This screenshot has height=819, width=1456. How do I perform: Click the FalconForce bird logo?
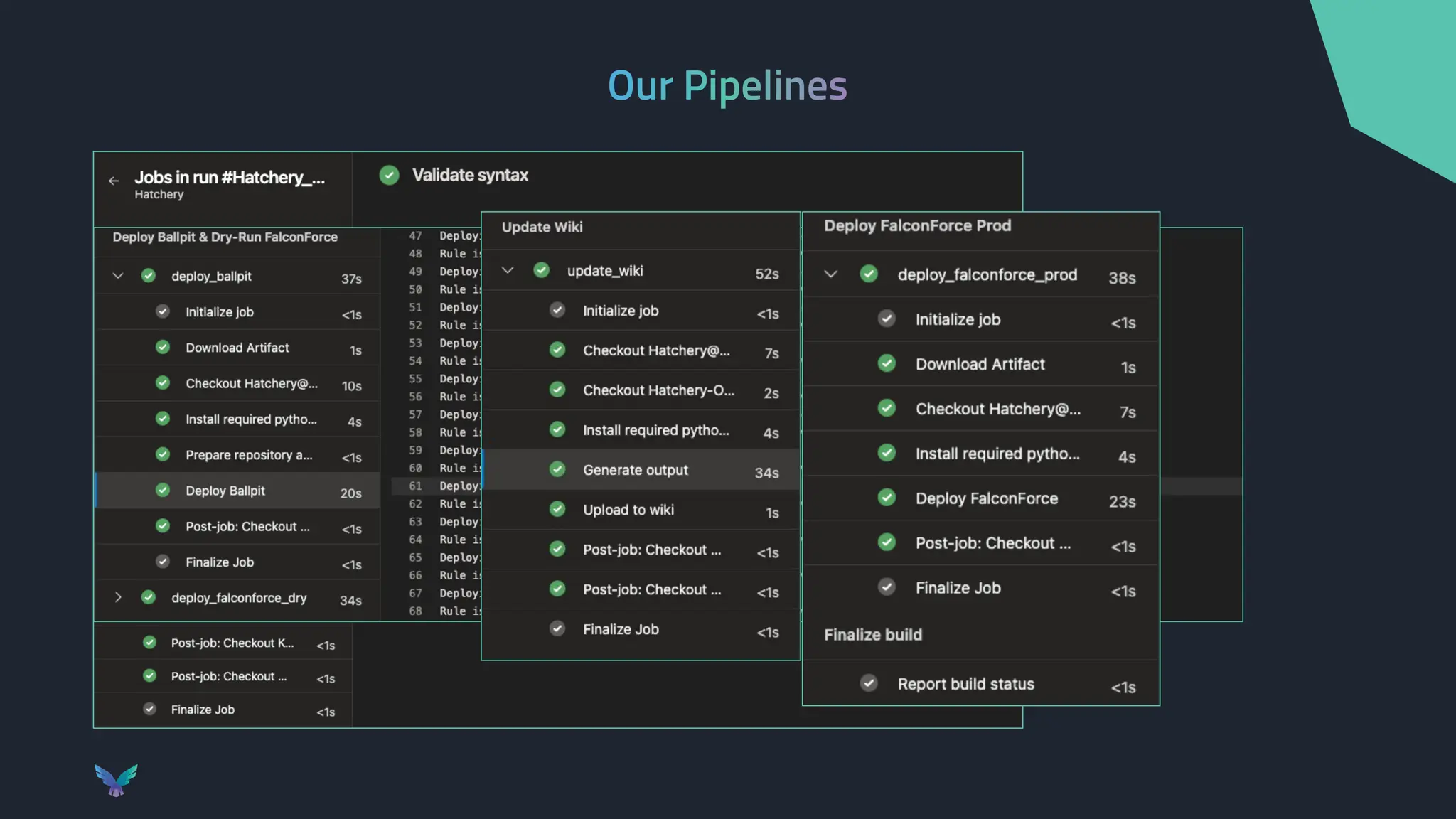[116, 780]
